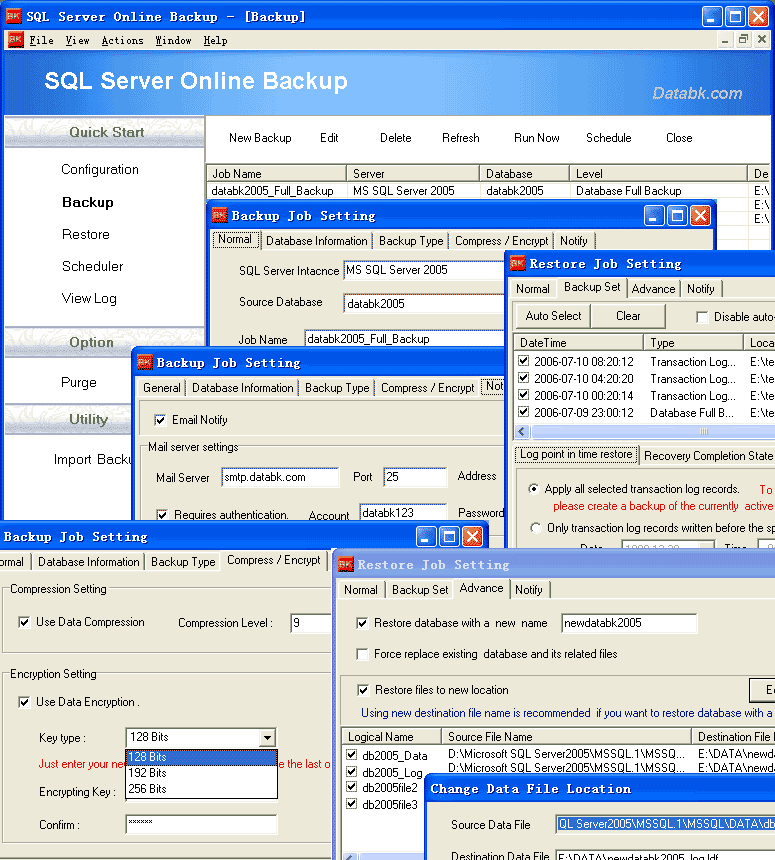Click BK icon of upper Restore Job Setting window
This screenshot has height=860, width=775.
point(518,263)
